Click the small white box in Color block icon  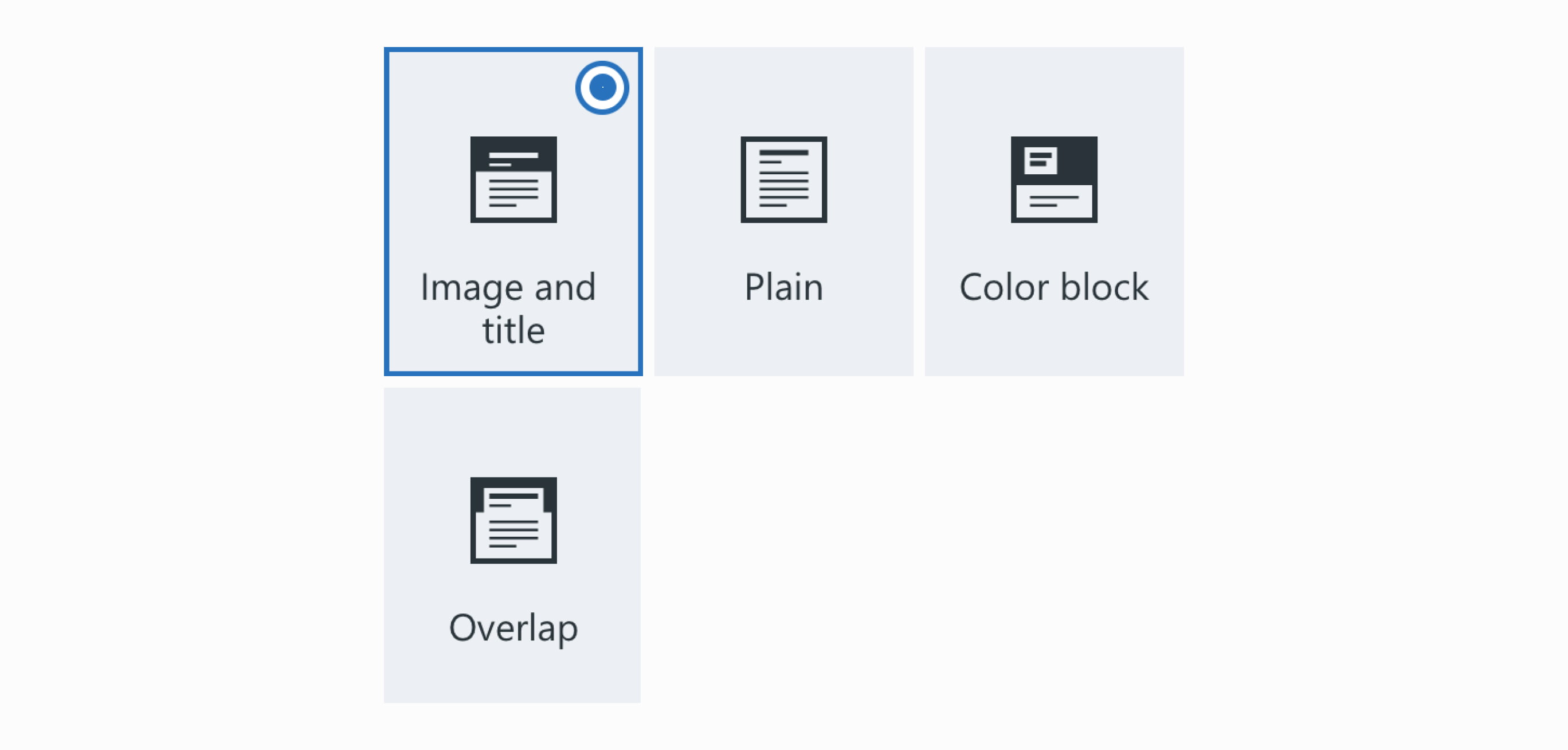(x=1040, y=160)
